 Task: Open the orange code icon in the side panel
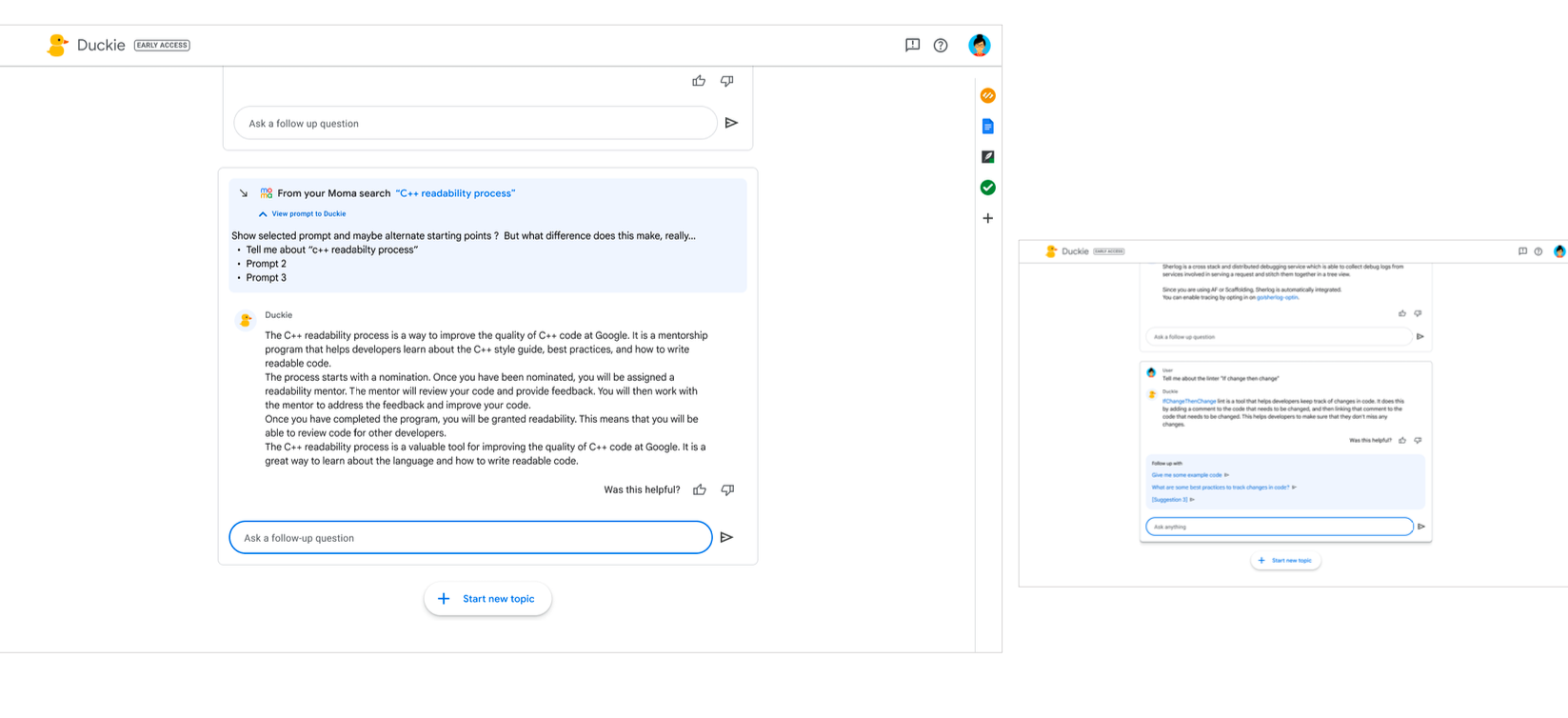coord(988,95)
